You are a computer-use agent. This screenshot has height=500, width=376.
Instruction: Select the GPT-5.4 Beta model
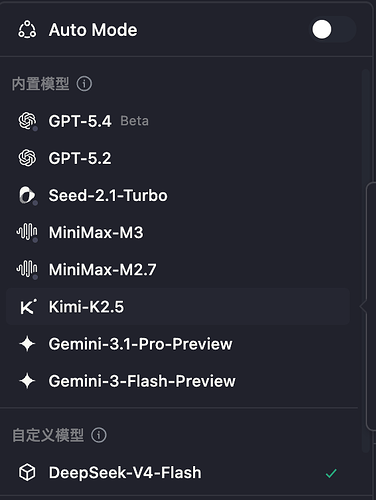point(178,121)
